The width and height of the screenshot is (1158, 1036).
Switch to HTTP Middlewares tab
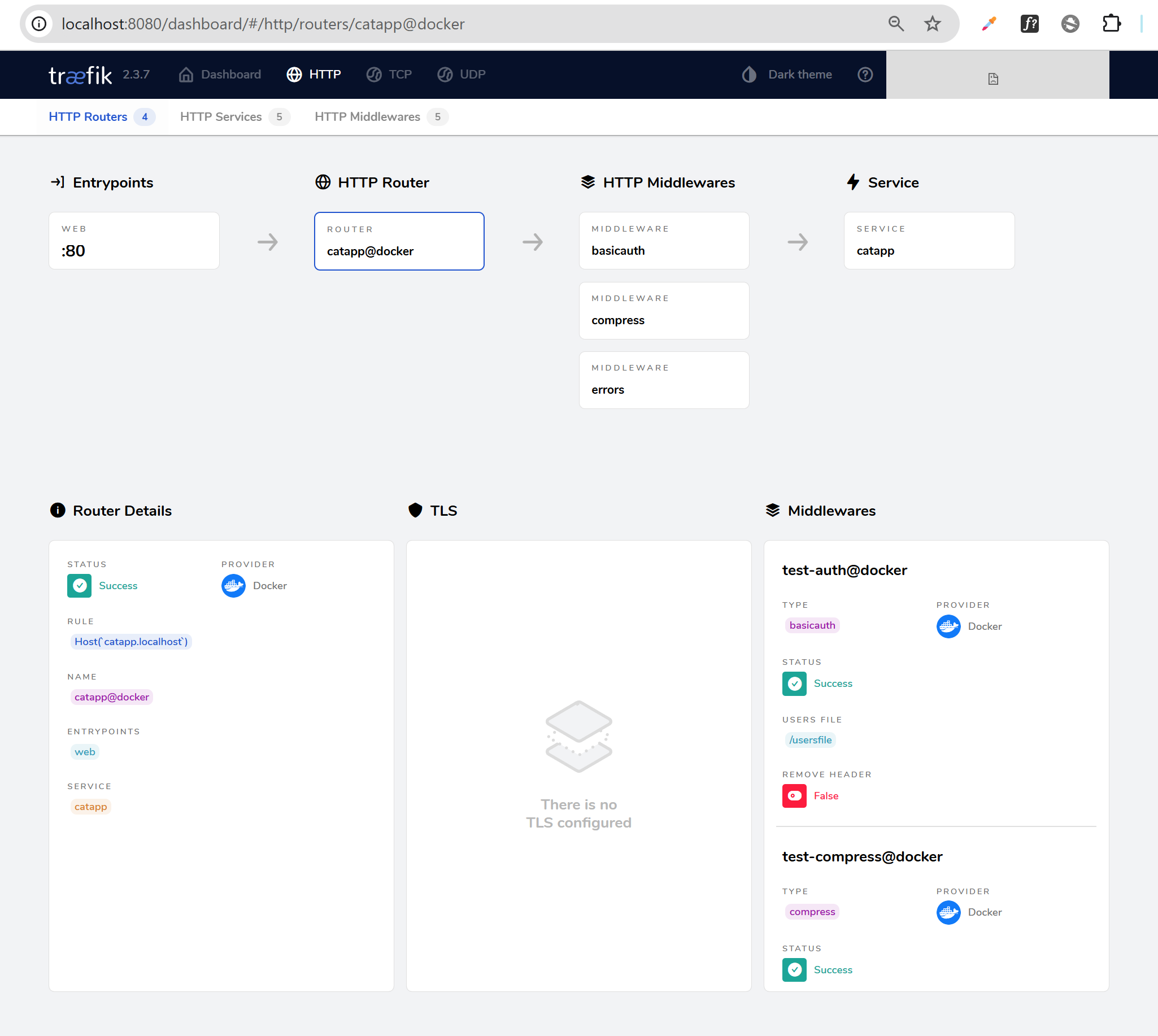click(x=381, y=117)
